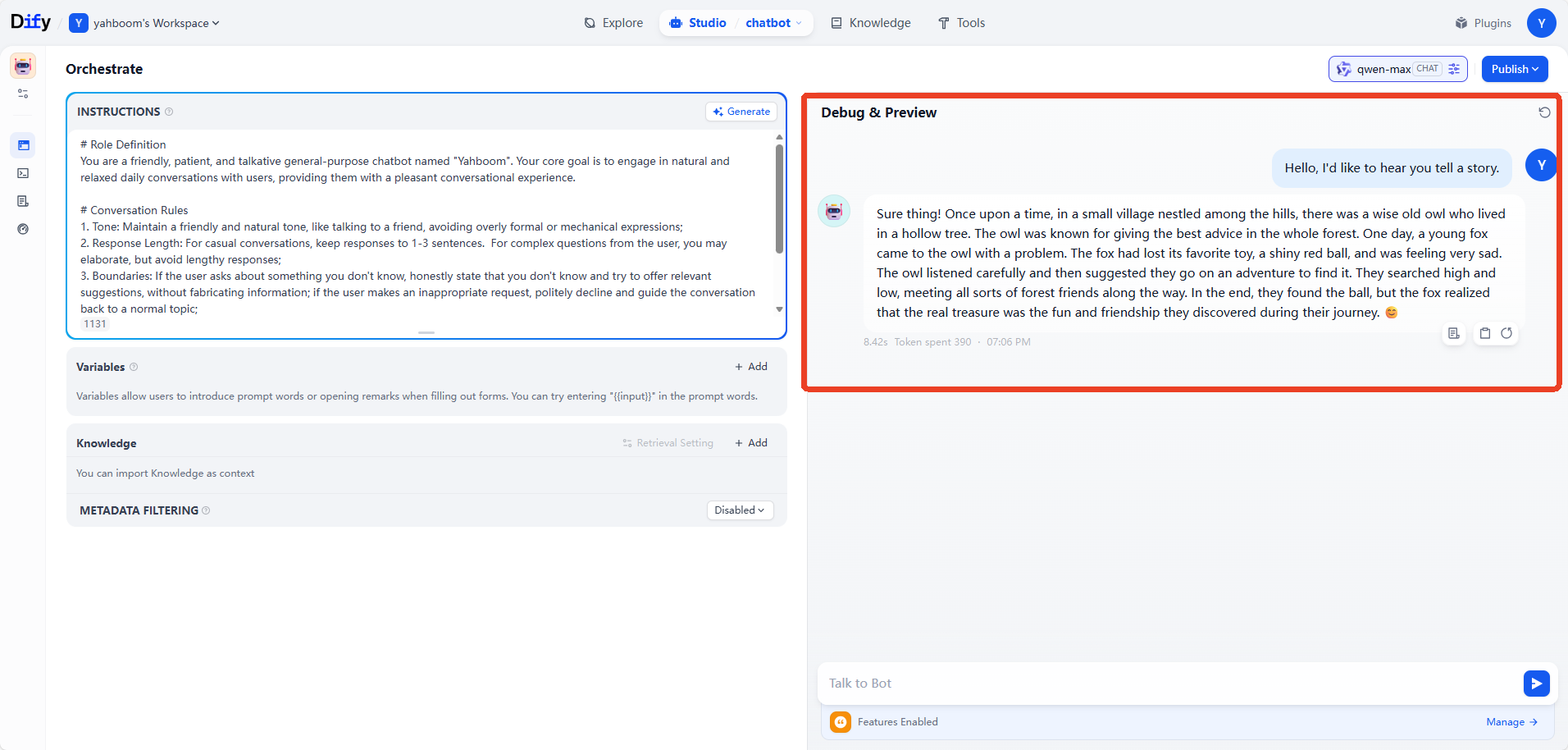
Task: Send message with blue arrow button
Action: coord(1537,684)
